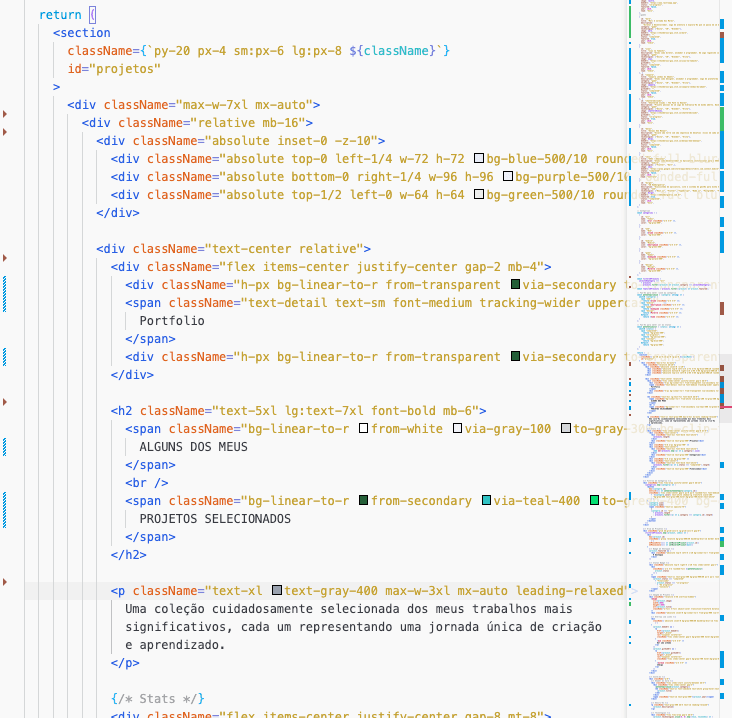
Task: Click via-secondary swatch on the line before the Portfolio span
Action: 515,284
